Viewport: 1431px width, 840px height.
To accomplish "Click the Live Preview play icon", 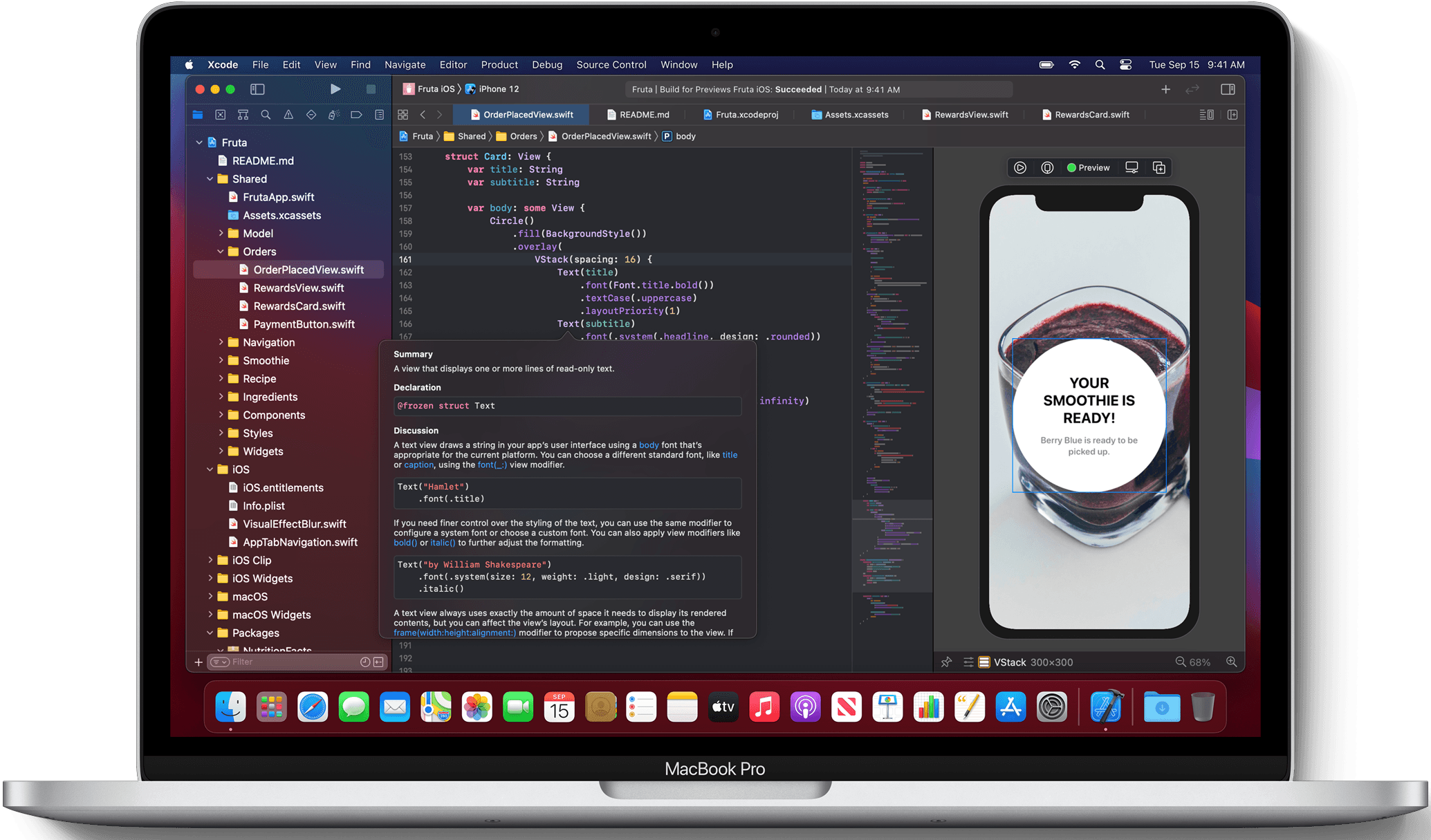I will point(1020,167).
